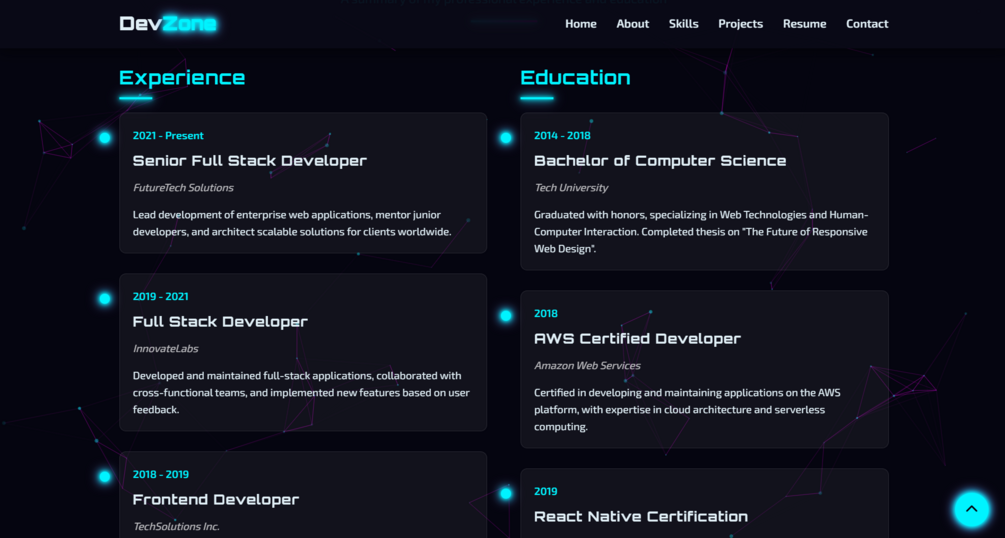1005x538 pixels.
Task: Click the 2014 - 2018 education timeline dot
Action: coord(506,137)
